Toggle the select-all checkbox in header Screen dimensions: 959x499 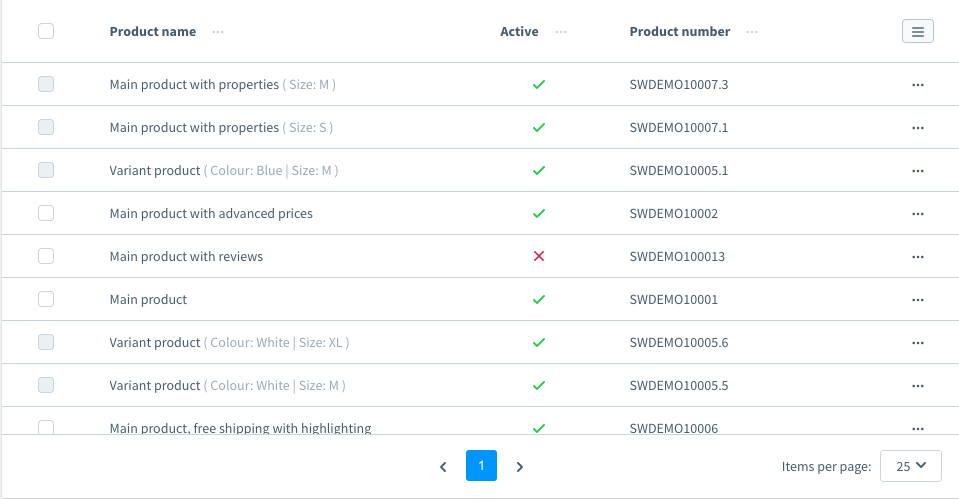[46, 31]
